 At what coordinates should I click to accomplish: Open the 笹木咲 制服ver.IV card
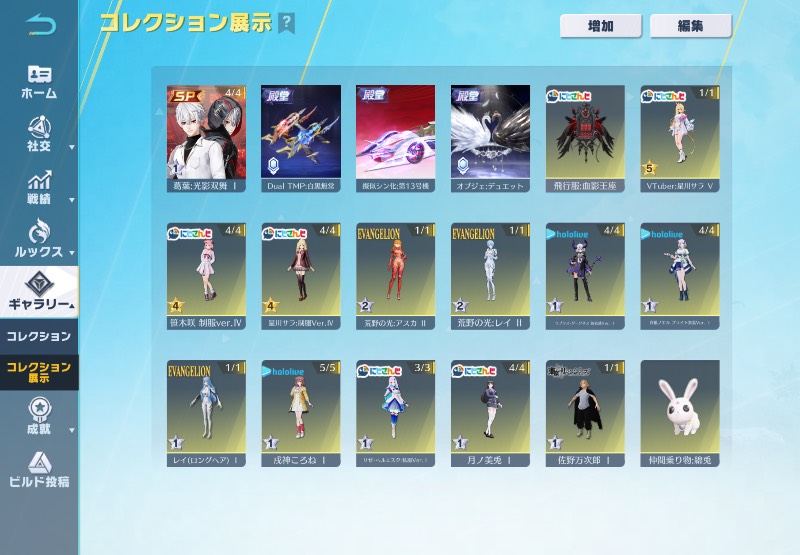(x=206, y=276)
